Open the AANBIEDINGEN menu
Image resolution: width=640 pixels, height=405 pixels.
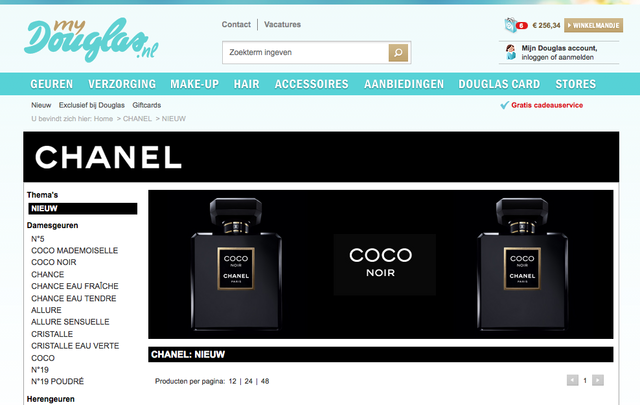point(404,84)
